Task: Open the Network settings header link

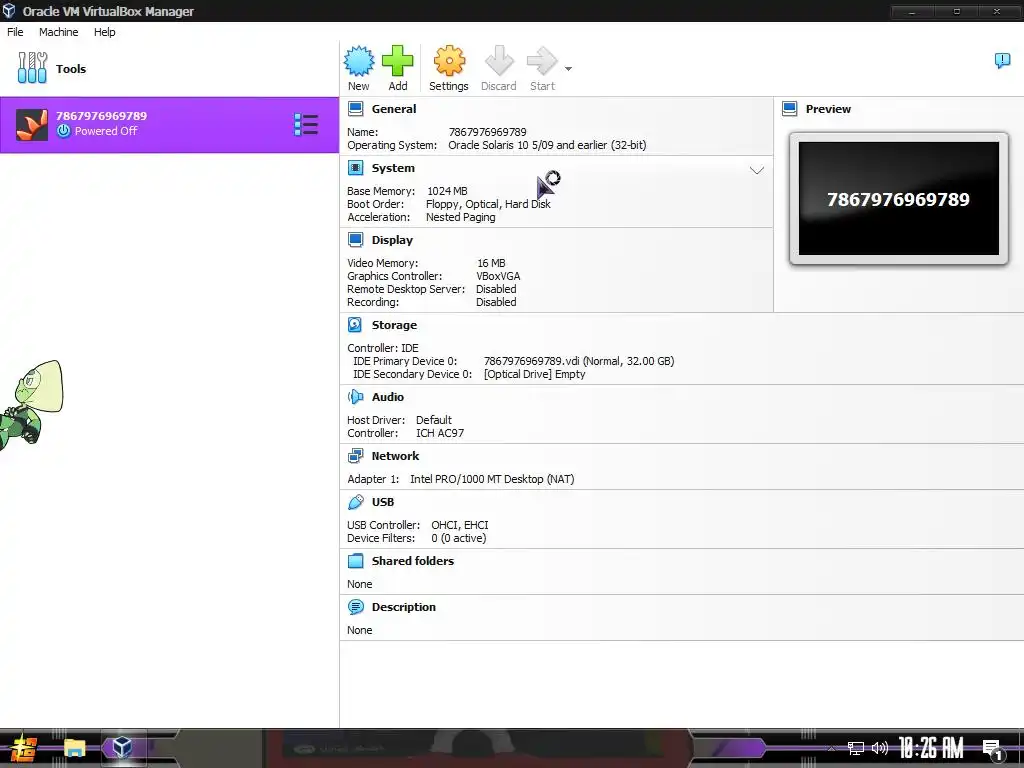Action: 396,456
